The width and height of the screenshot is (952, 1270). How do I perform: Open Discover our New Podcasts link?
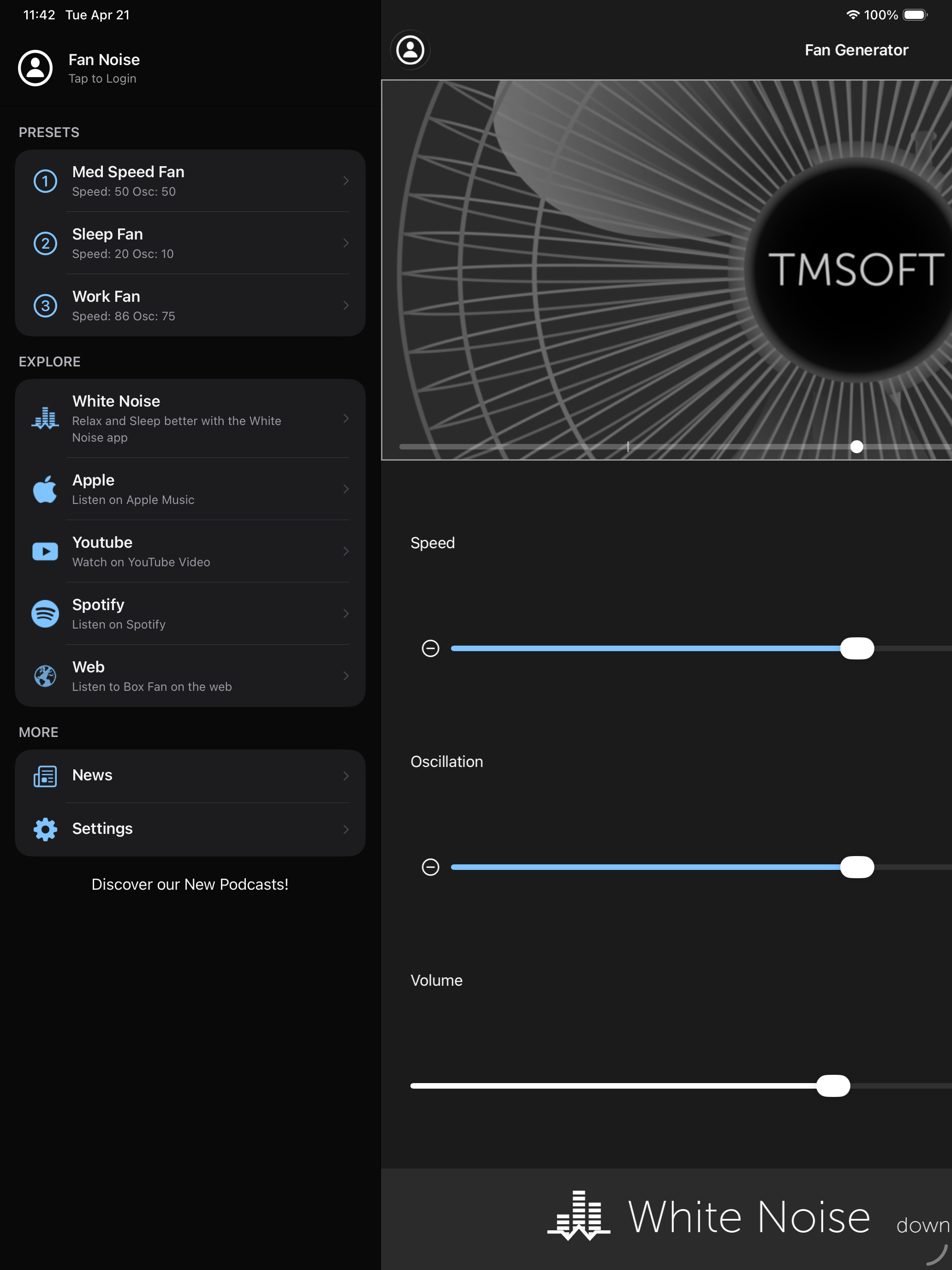(190, 885)
